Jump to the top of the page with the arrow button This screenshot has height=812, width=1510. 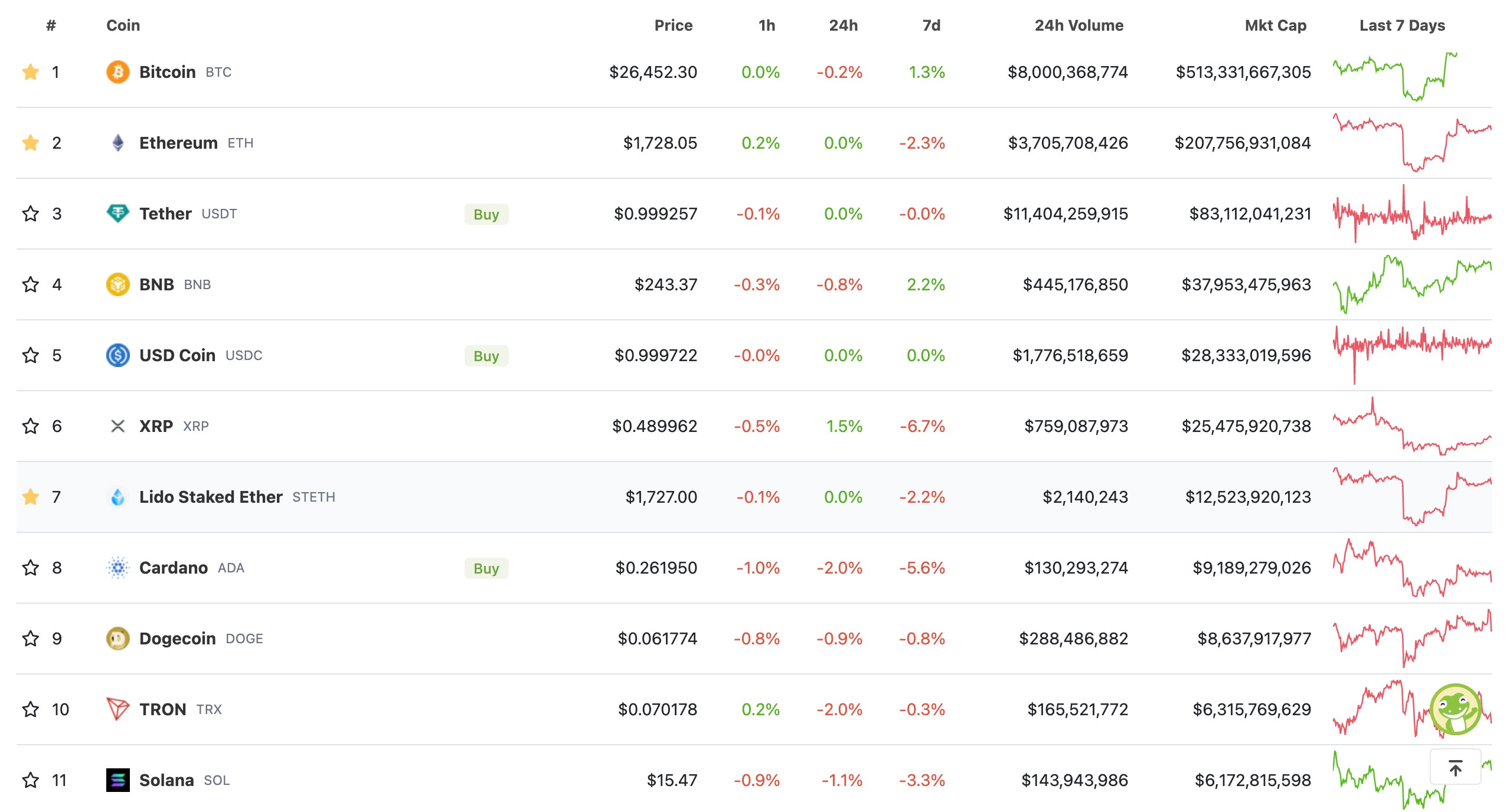click(1456, 767)
